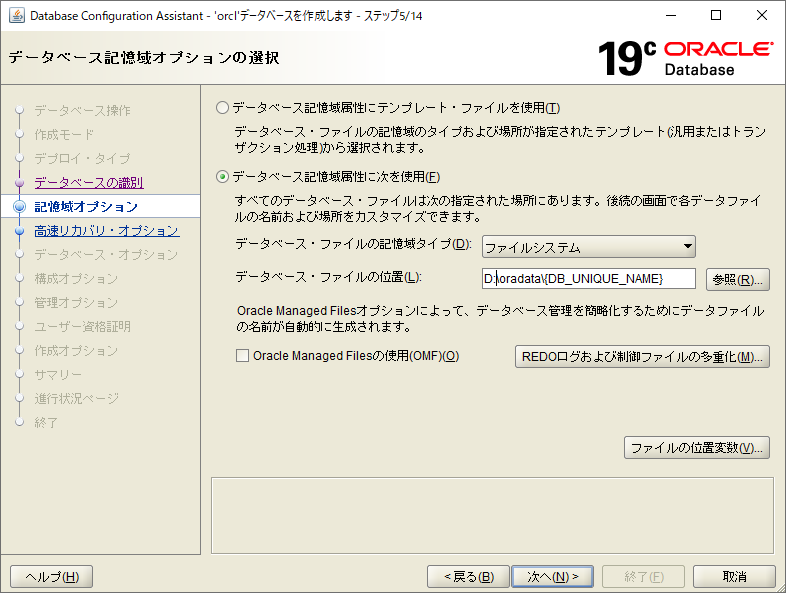Open storage type dropdown showing ファイルシステム
The width and height of the screenshot is (786, 593).
tap(588, 247)
